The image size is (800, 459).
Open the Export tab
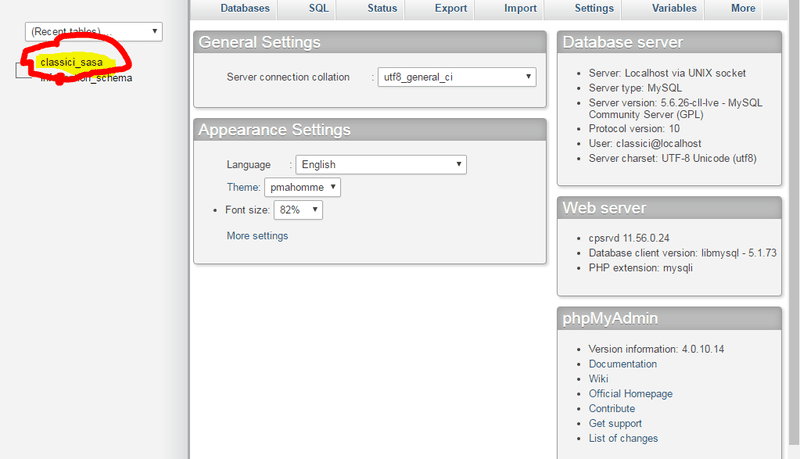coord(451,8)
